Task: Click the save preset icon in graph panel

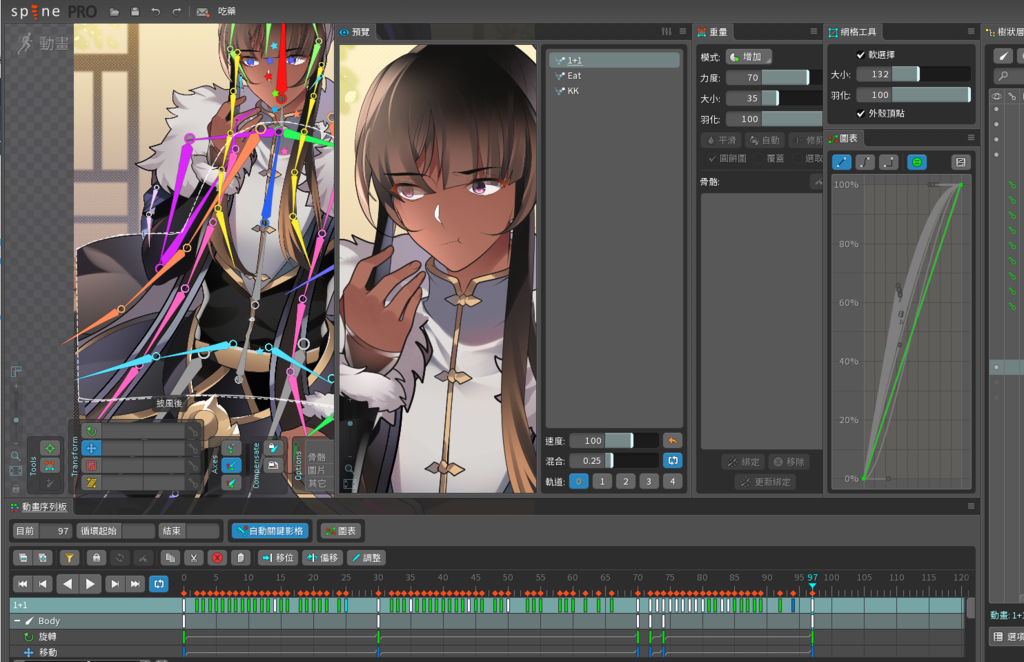Action: [x=960, y=162]
